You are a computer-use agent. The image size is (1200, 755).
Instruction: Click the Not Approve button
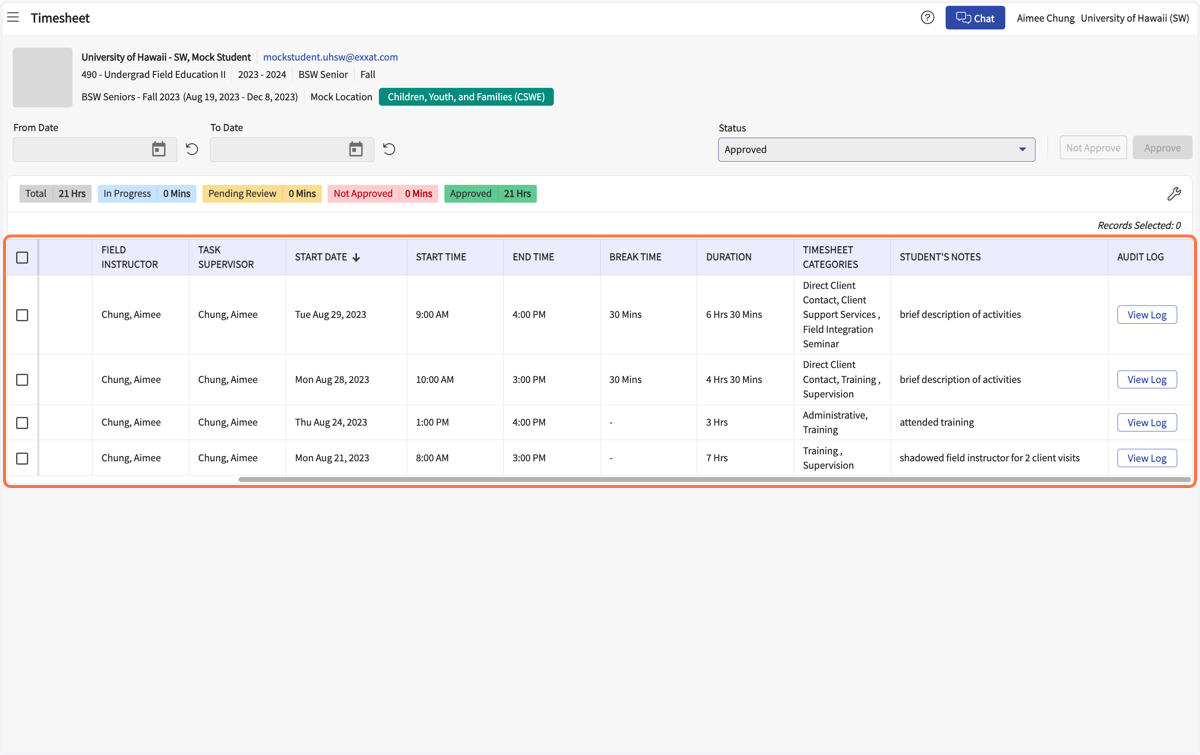pos(1093,148)
